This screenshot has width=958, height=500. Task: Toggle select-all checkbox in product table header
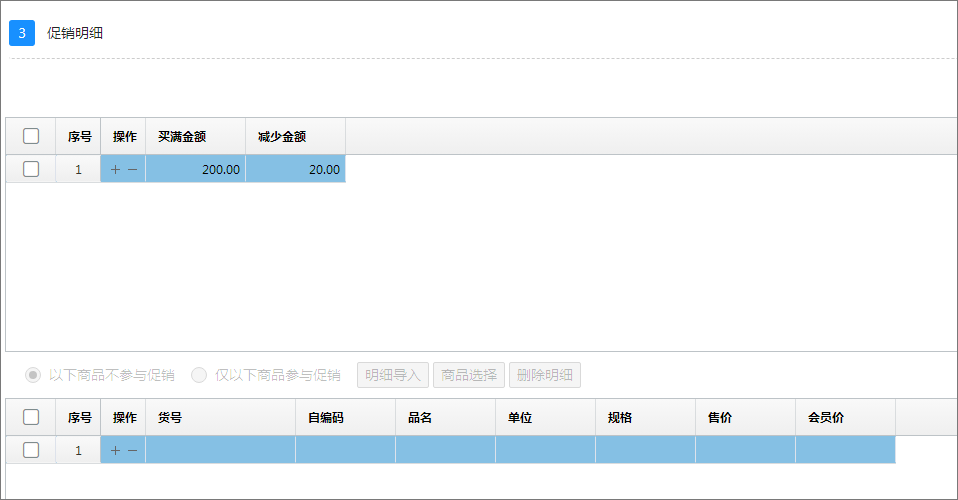(x=31, y=417)
